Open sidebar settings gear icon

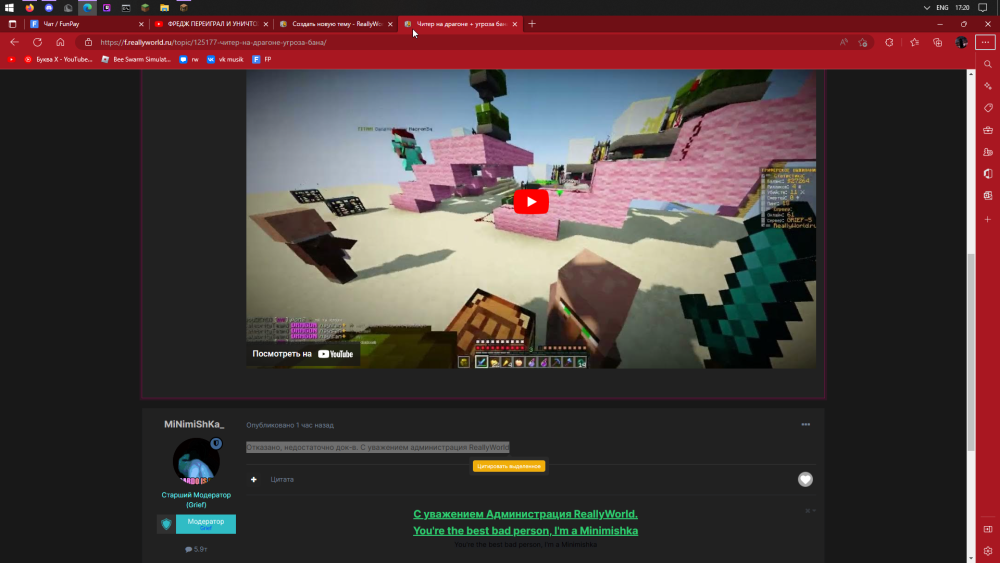point(988,551)
